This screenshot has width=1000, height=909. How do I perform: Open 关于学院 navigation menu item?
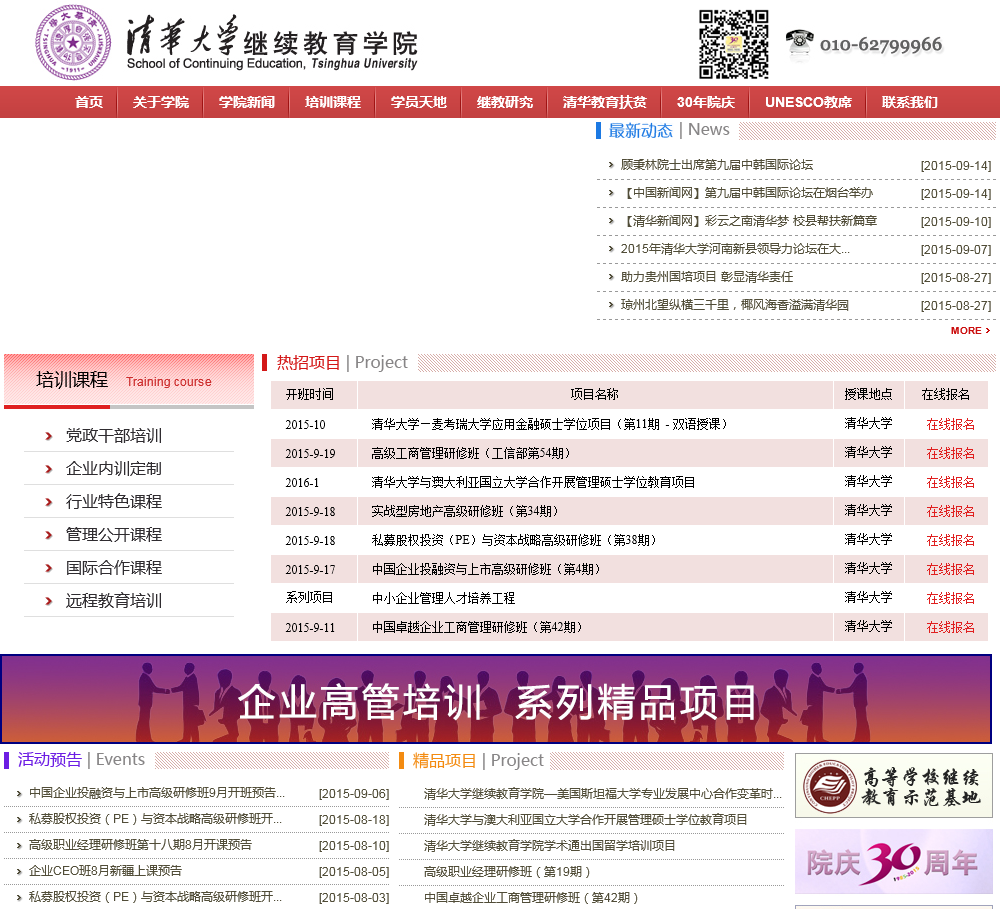pyautogui.click(x=161, y=102)
